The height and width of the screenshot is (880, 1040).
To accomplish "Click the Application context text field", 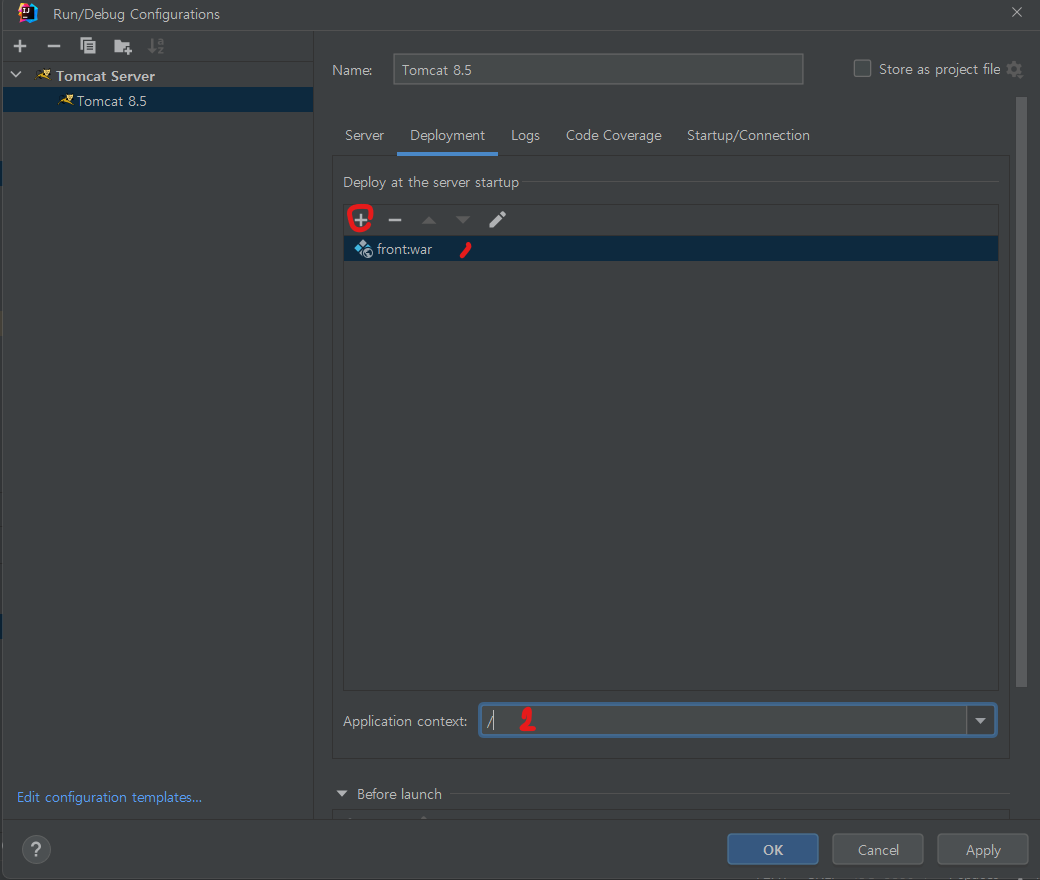I will pos(723,720).
